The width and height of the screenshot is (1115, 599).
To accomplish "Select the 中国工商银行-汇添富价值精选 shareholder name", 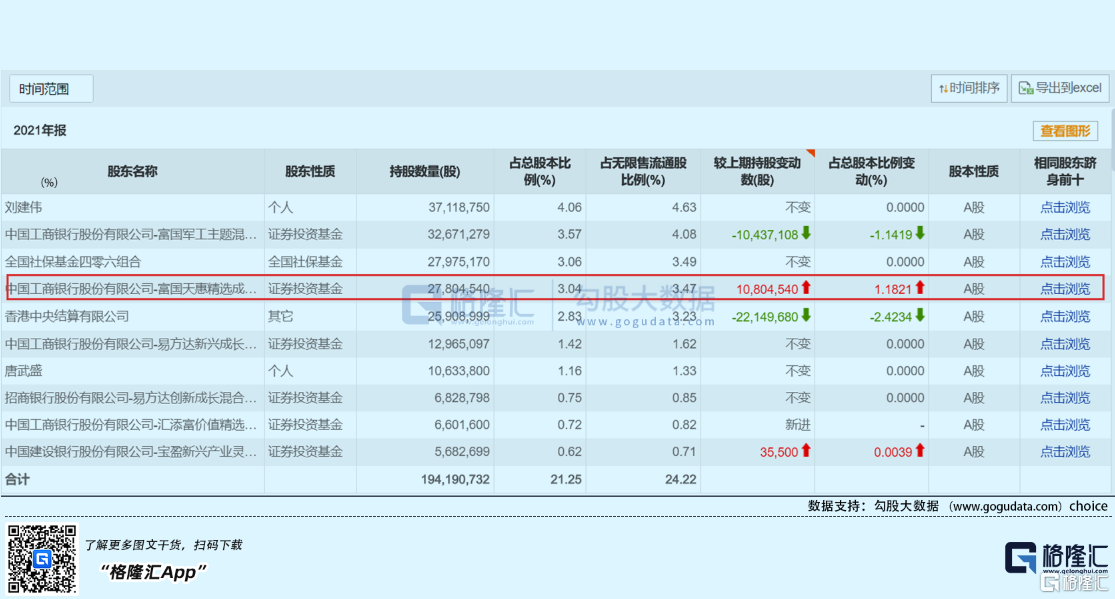I will [131, 425].
